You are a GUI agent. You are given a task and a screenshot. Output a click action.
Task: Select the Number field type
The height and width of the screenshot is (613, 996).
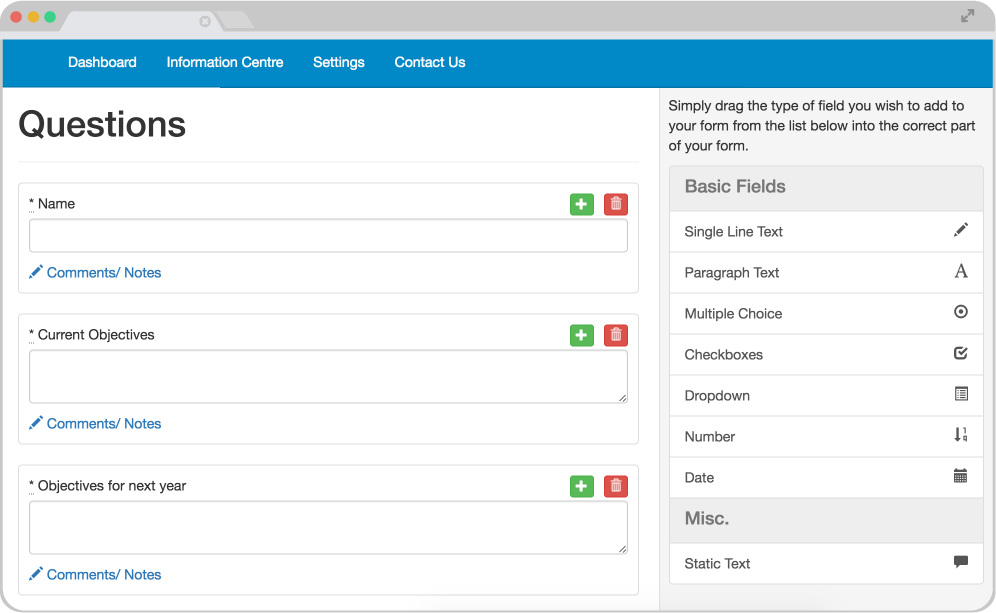coord(826,436)
